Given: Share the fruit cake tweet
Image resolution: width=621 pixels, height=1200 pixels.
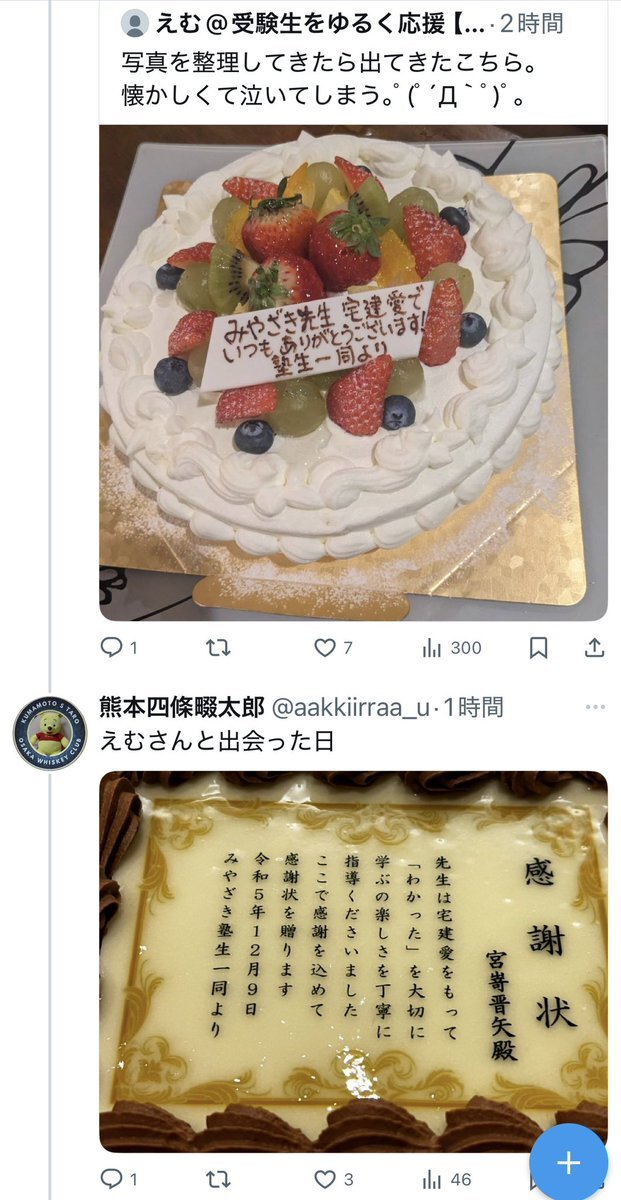Looking at the screenshot, I should tap(594, 648).
